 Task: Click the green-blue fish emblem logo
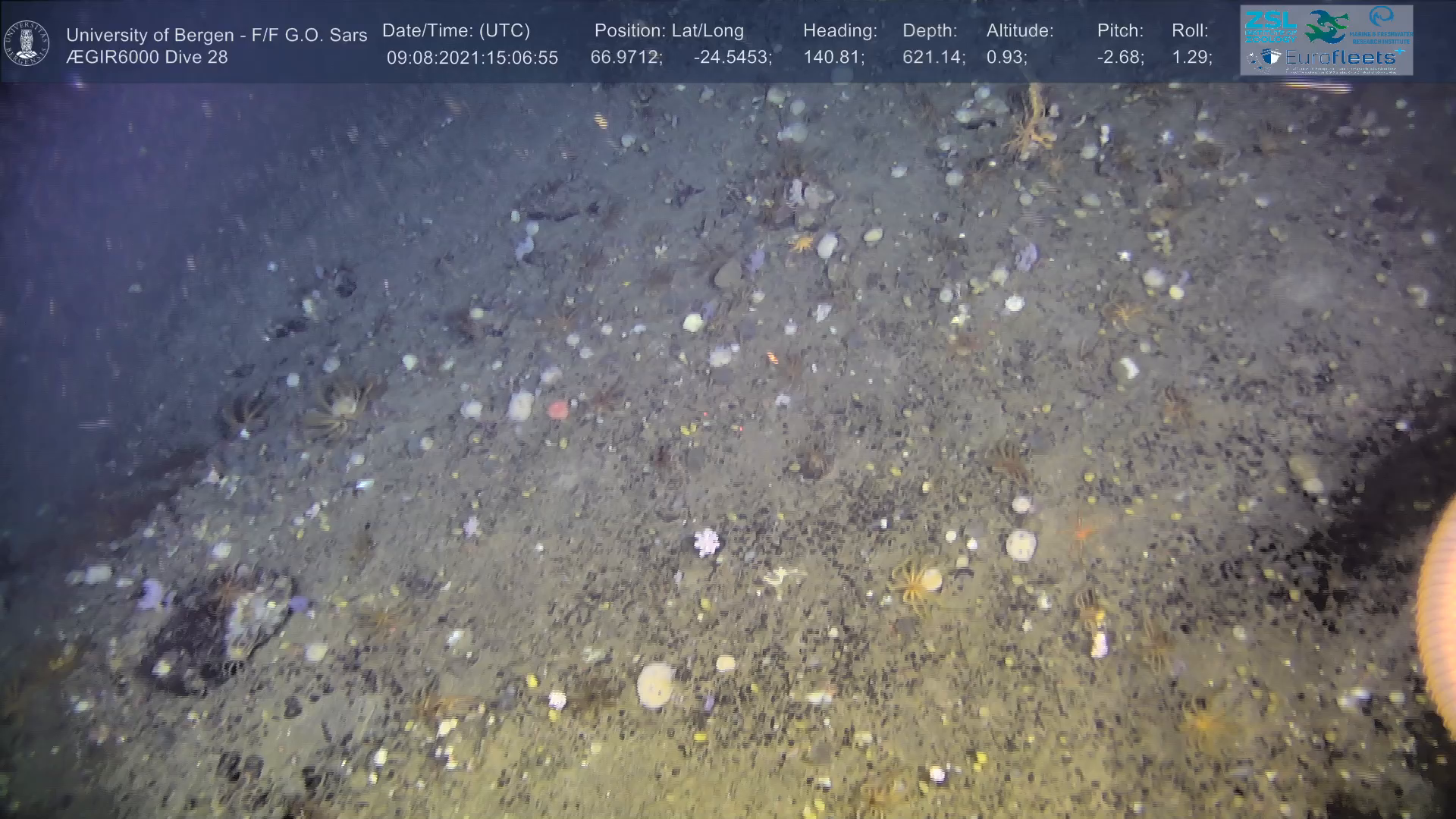click(1327, 27)
